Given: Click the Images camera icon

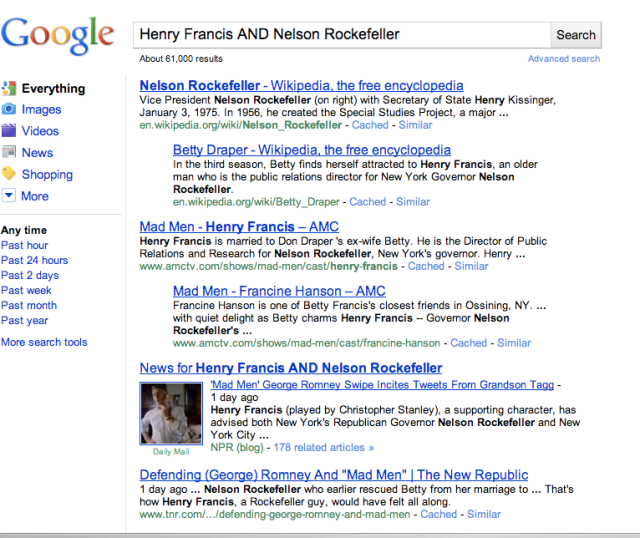Looking at the screenshot, I should tap(9, 109).
